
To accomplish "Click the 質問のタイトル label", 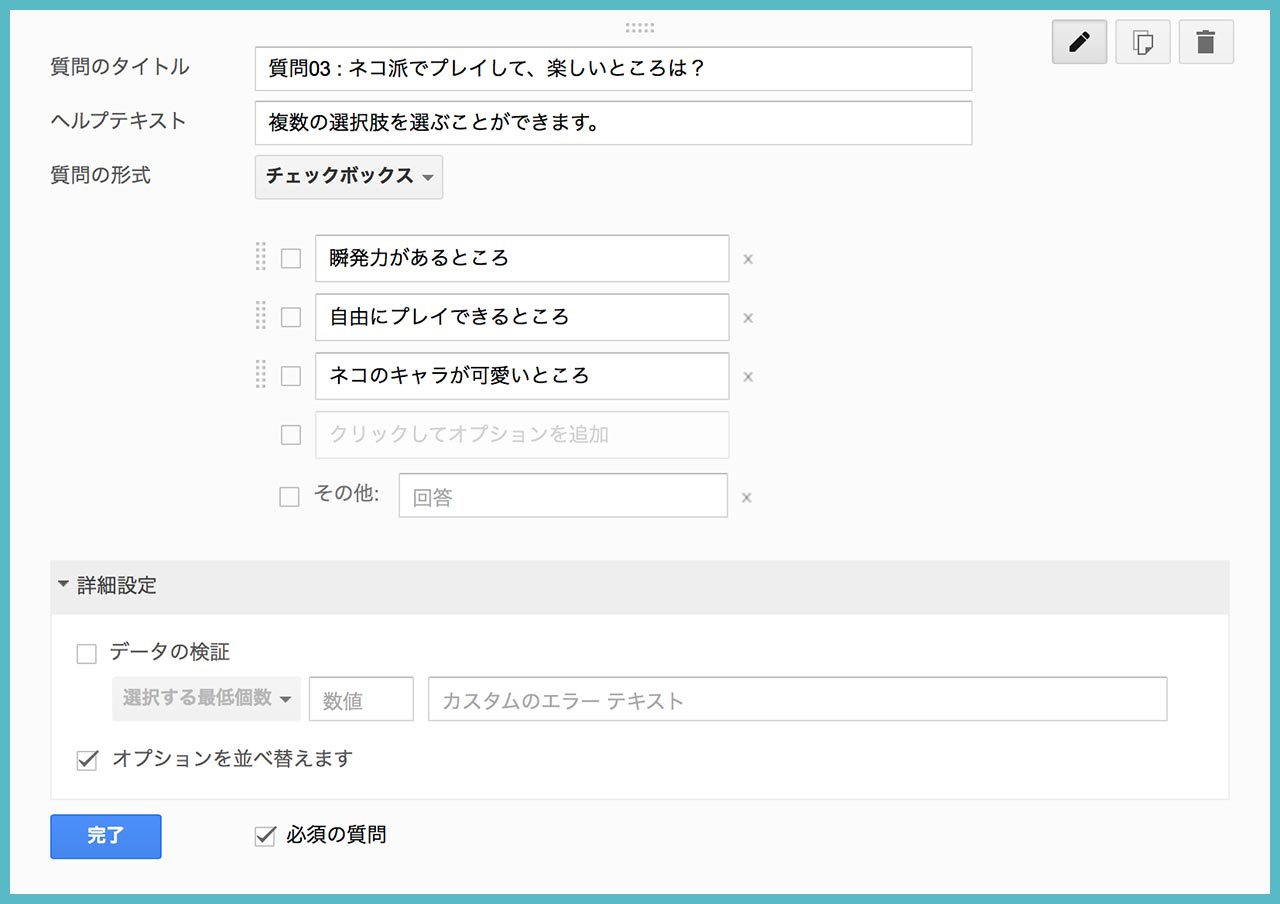I will coord(120,67).
